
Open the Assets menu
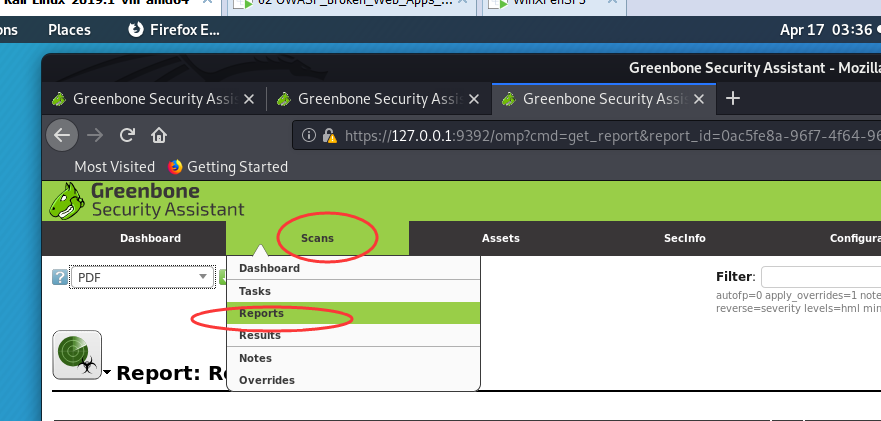501,238
